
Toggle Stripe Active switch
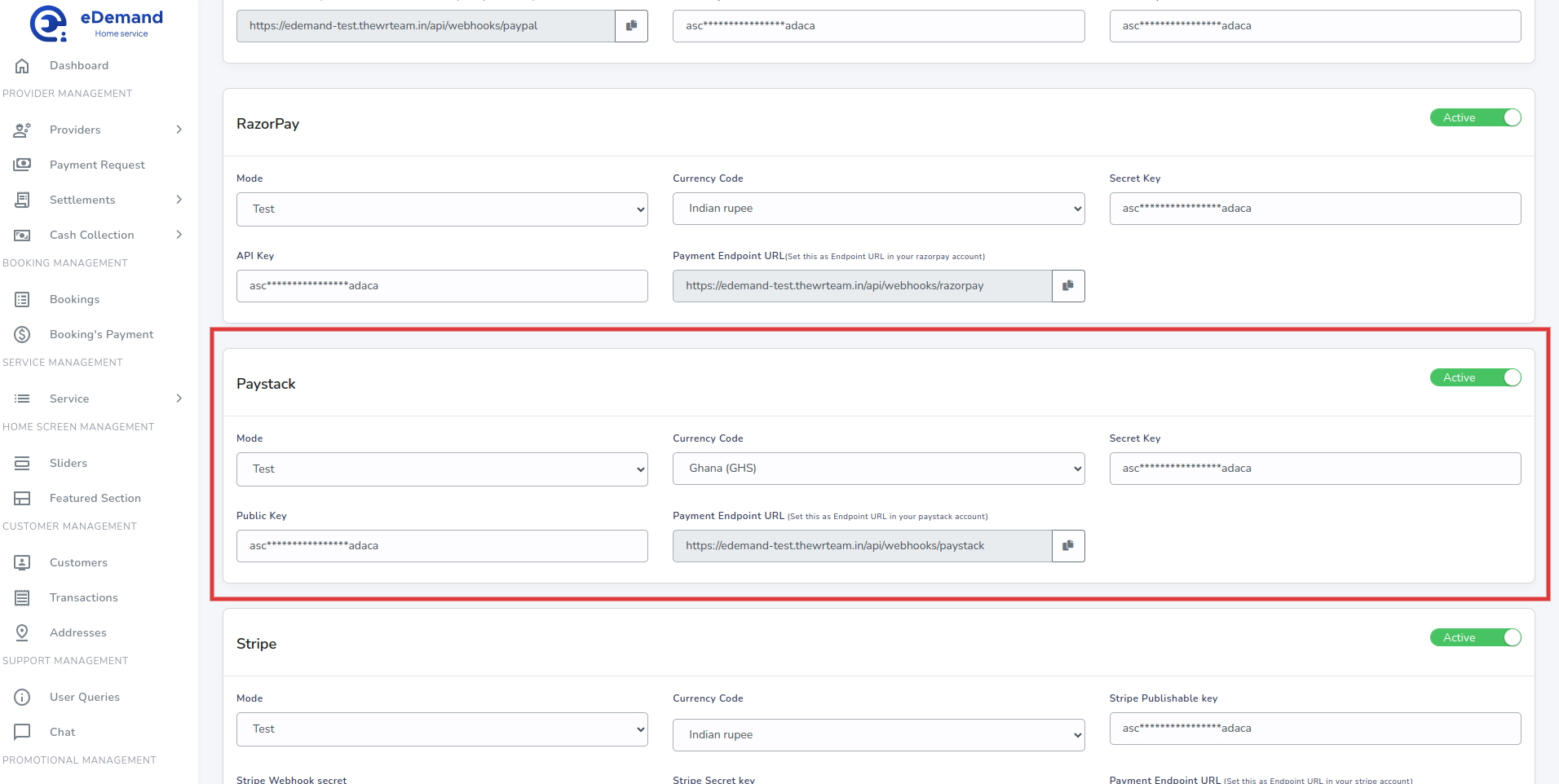coord(1475,637)
